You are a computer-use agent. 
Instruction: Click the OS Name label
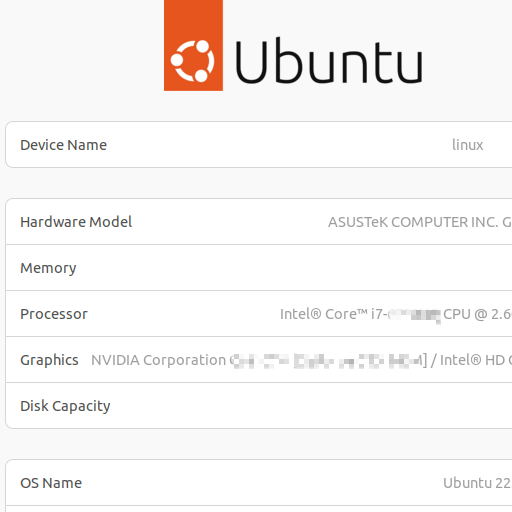tap(51, 483)
